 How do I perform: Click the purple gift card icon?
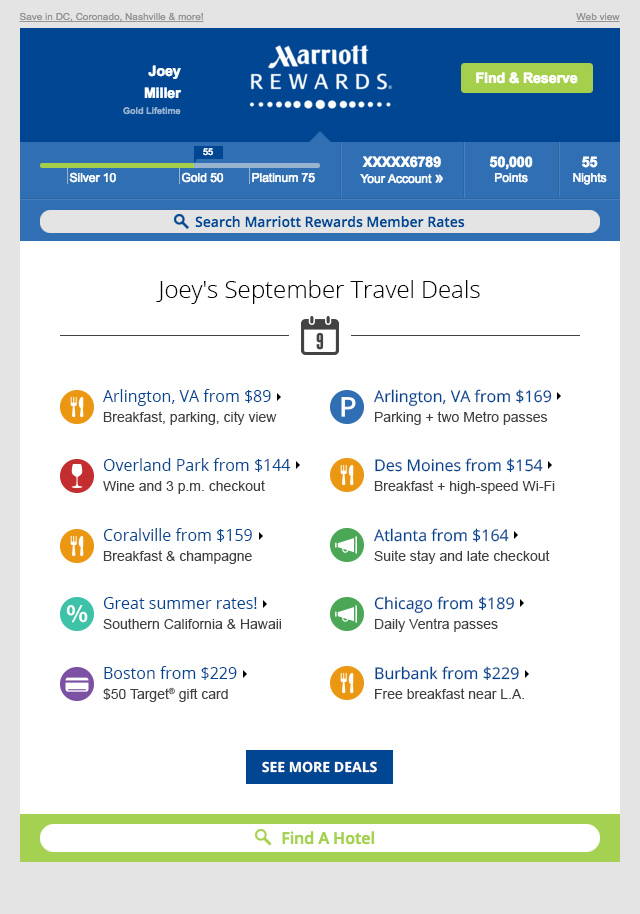[x=77, y=684]
